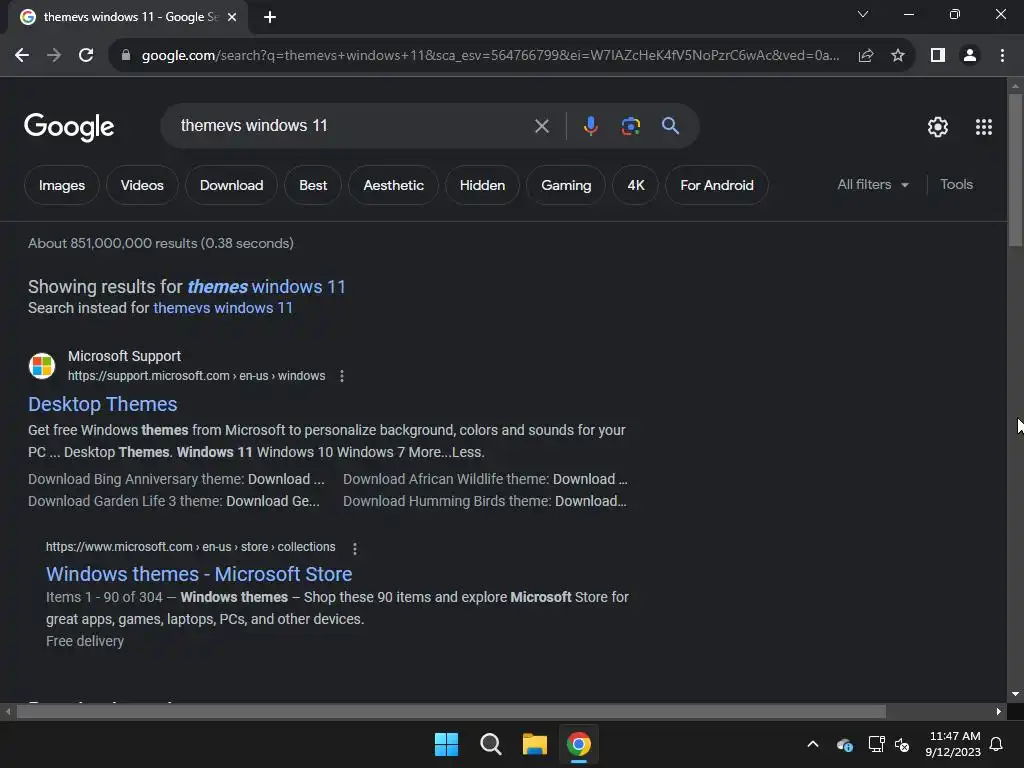
Task: Select the For Android filter chip
Action: [x=716, y=185]
